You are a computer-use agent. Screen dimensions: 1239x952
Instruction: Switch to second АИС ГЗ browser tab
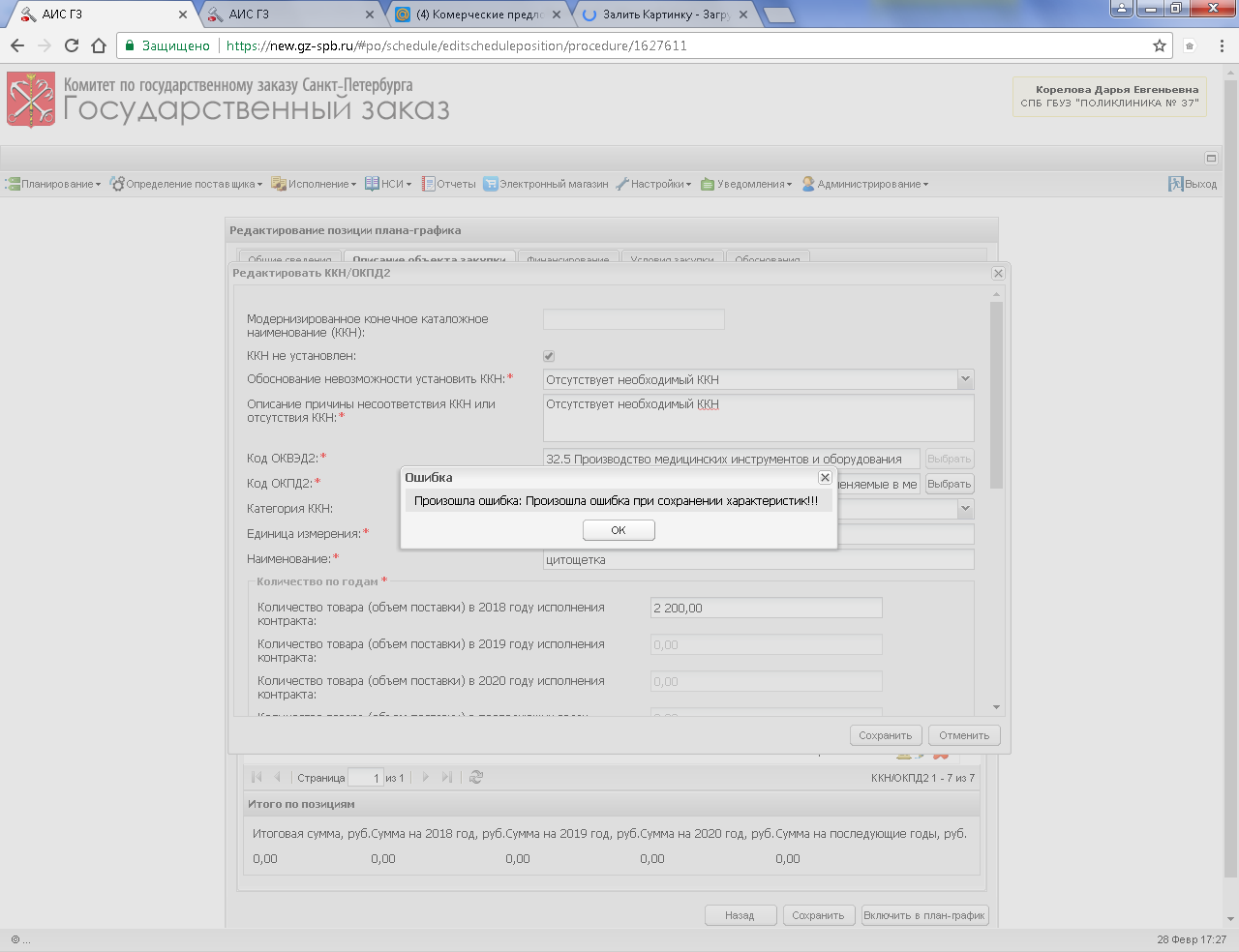click(288, 15)
